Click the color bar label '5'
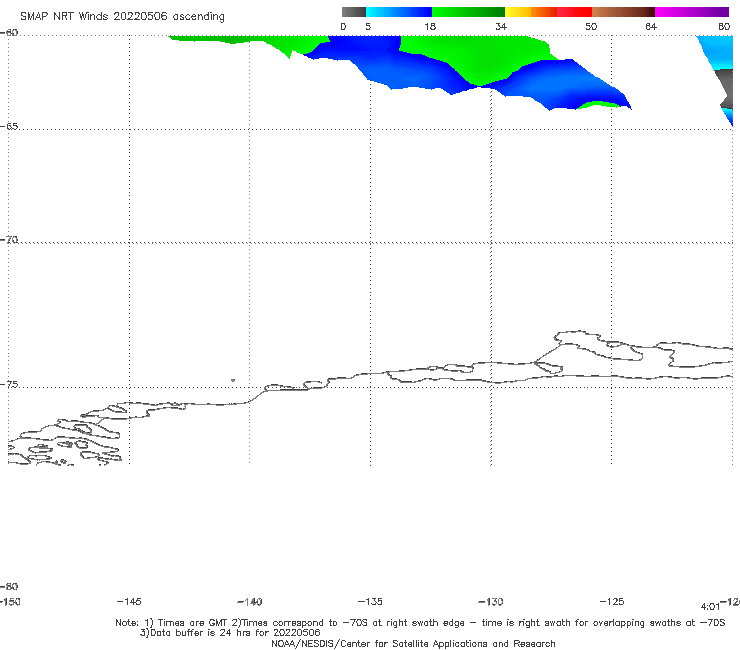Image resolution: width=740 pixels, height=650 pixels. 368,27
